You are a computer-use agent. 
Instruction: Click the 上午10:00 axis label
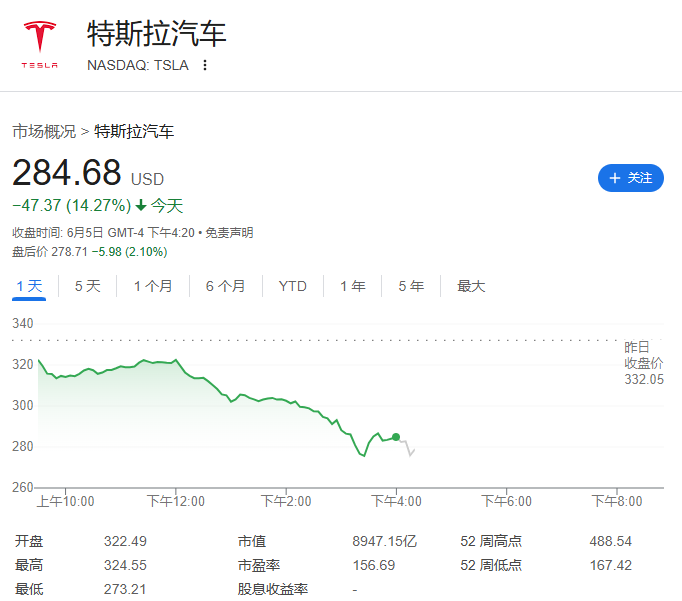pyautogui.click(x=66, y=501)
